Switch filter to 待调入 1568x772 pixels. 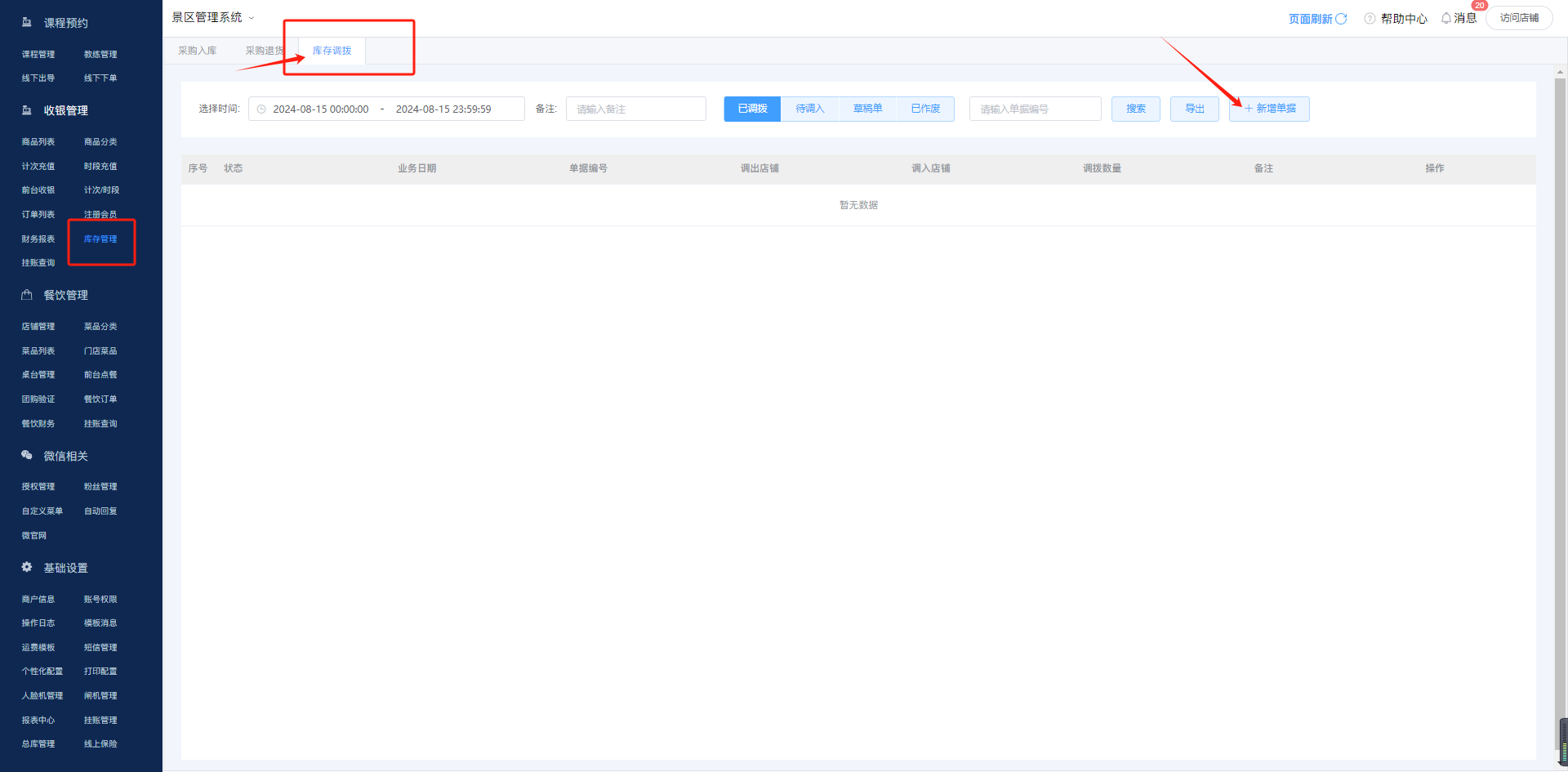pos(810,109)
